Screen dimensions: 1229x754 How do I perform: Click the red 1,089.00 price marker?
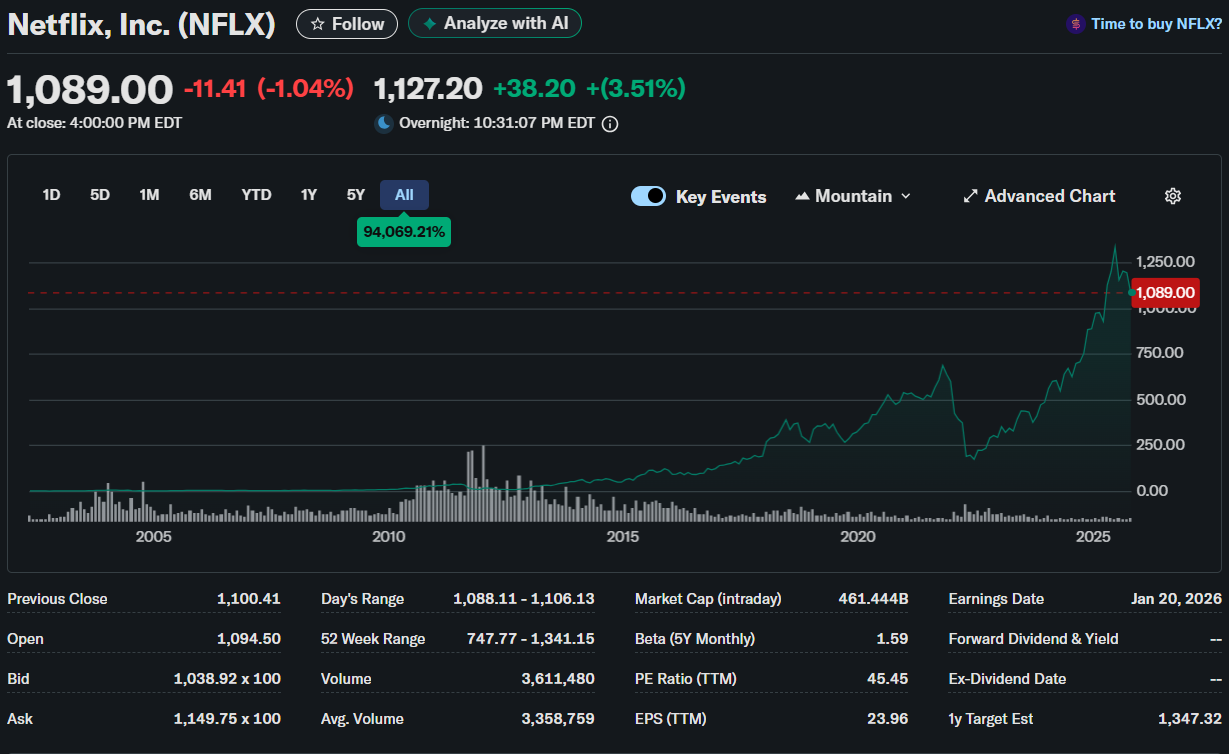click(x=1165, y=293)
